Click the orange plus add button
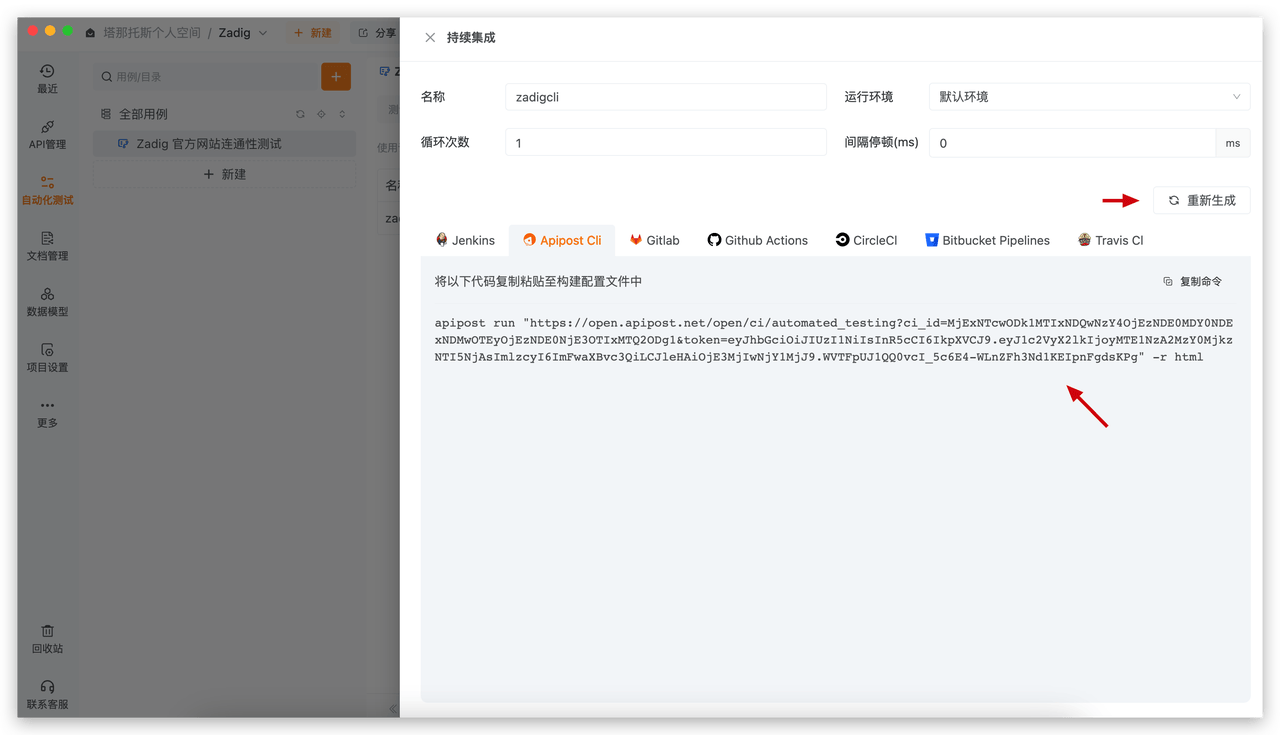The height and width of the screenshot is (735, 1280). pyautogui.click(x=335, y=76)
